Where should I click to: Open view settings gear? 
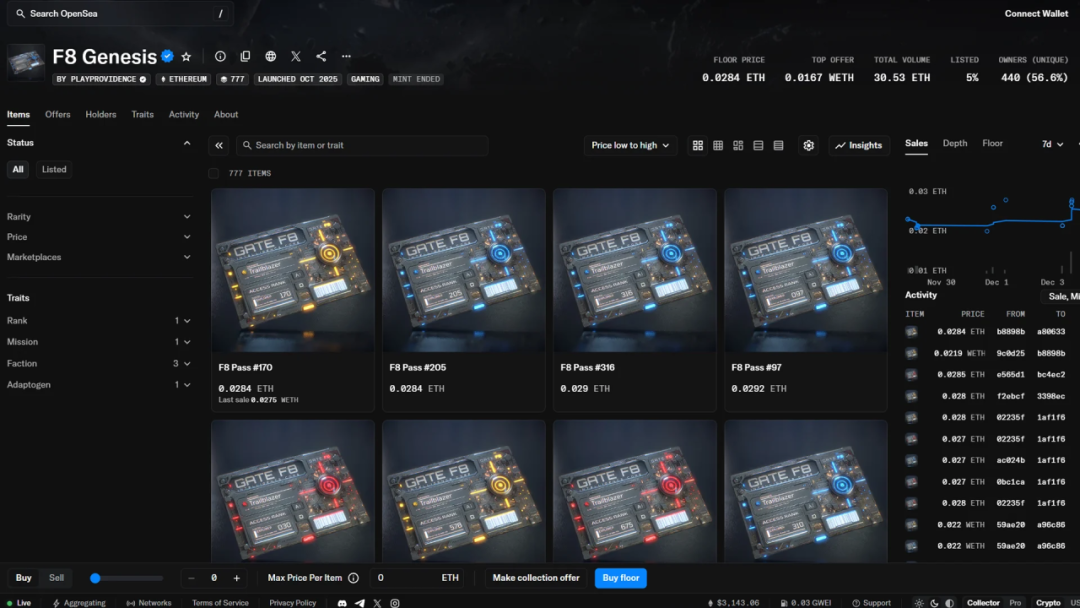(x=809, y=145)
